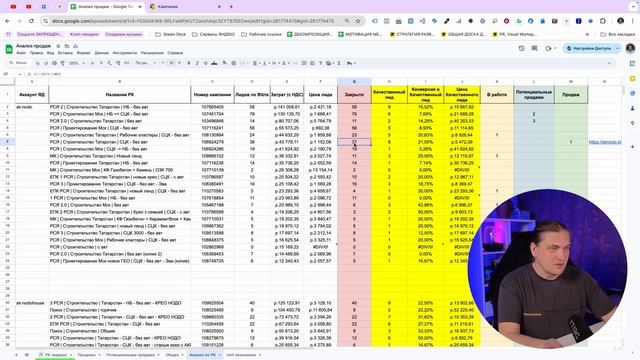Image resolution: width=640 pixels, height=360 pixels.
Task: Select the Закрыто column header cell
Action: (354, 95)
